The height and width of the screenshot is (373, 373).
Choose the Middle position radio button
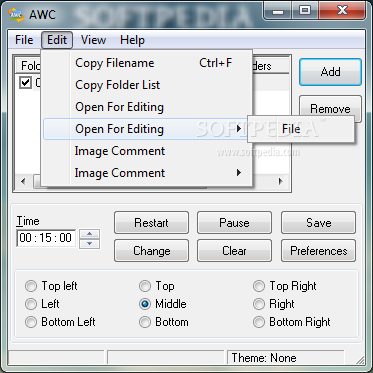145,304
